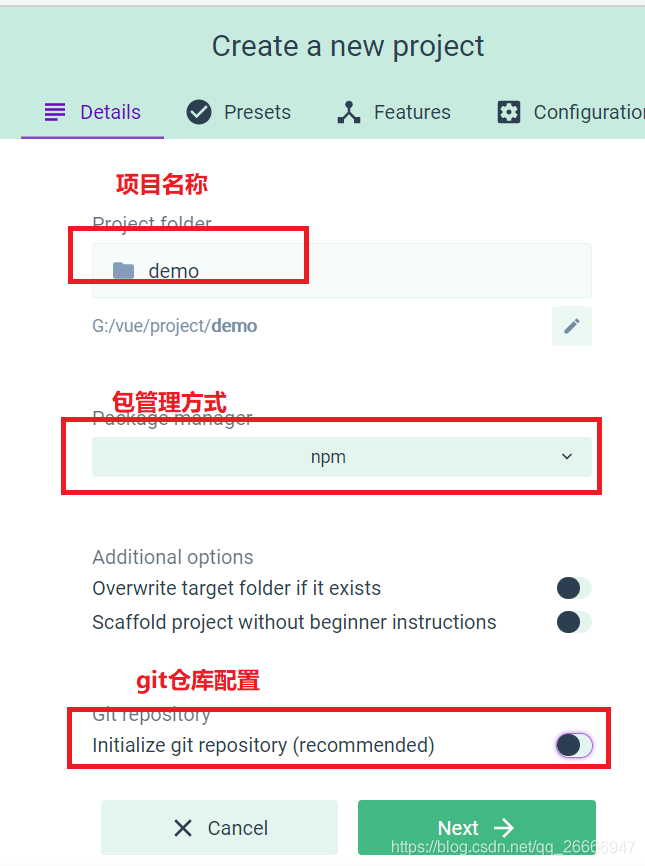
Task: Enable Scaffold project without beginner instructions
Action: point(574,622)
